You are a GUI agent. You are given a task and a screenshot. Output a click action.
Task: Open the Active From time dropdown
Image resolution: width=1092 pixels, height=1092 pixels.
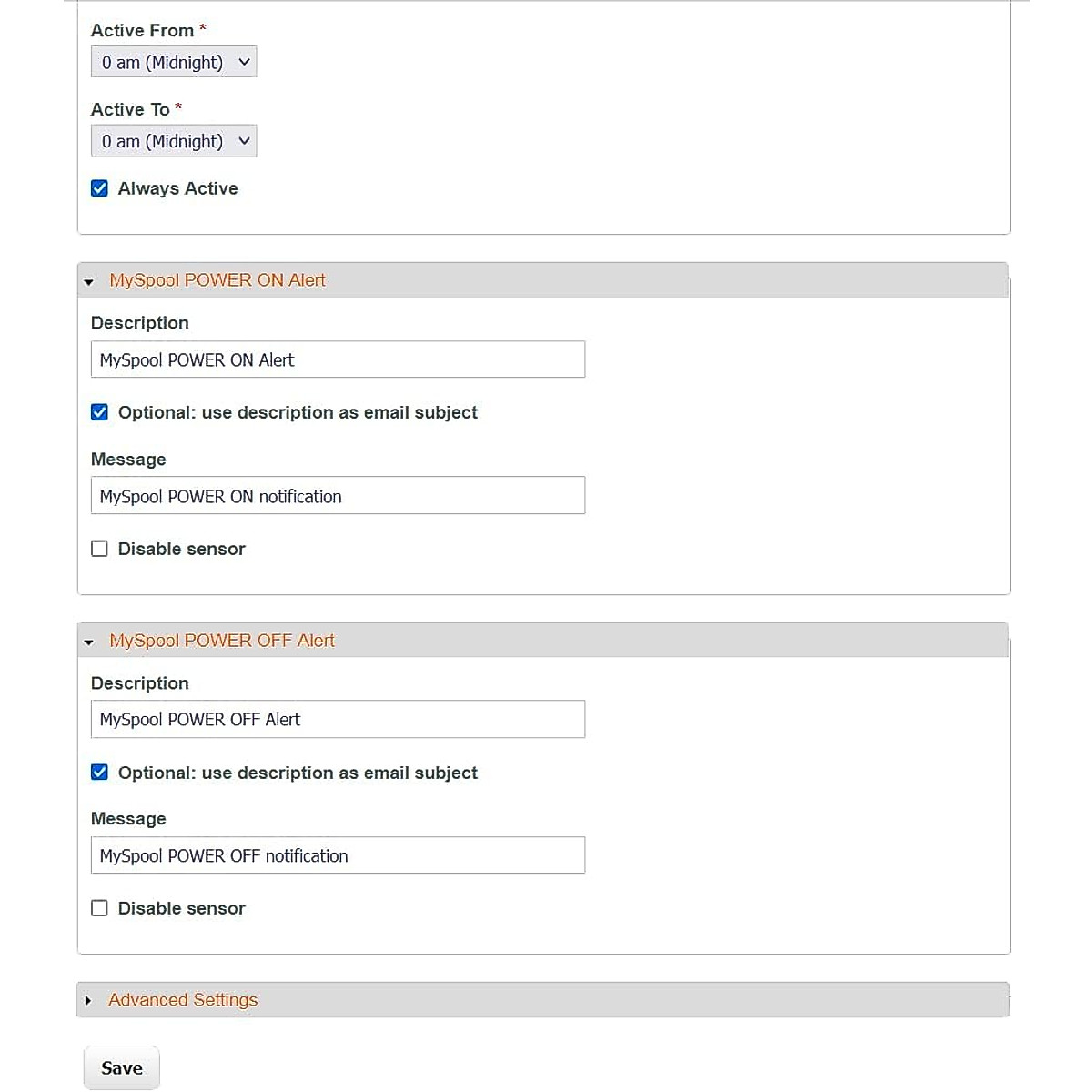pyautogui.click(x=174, y=62)
